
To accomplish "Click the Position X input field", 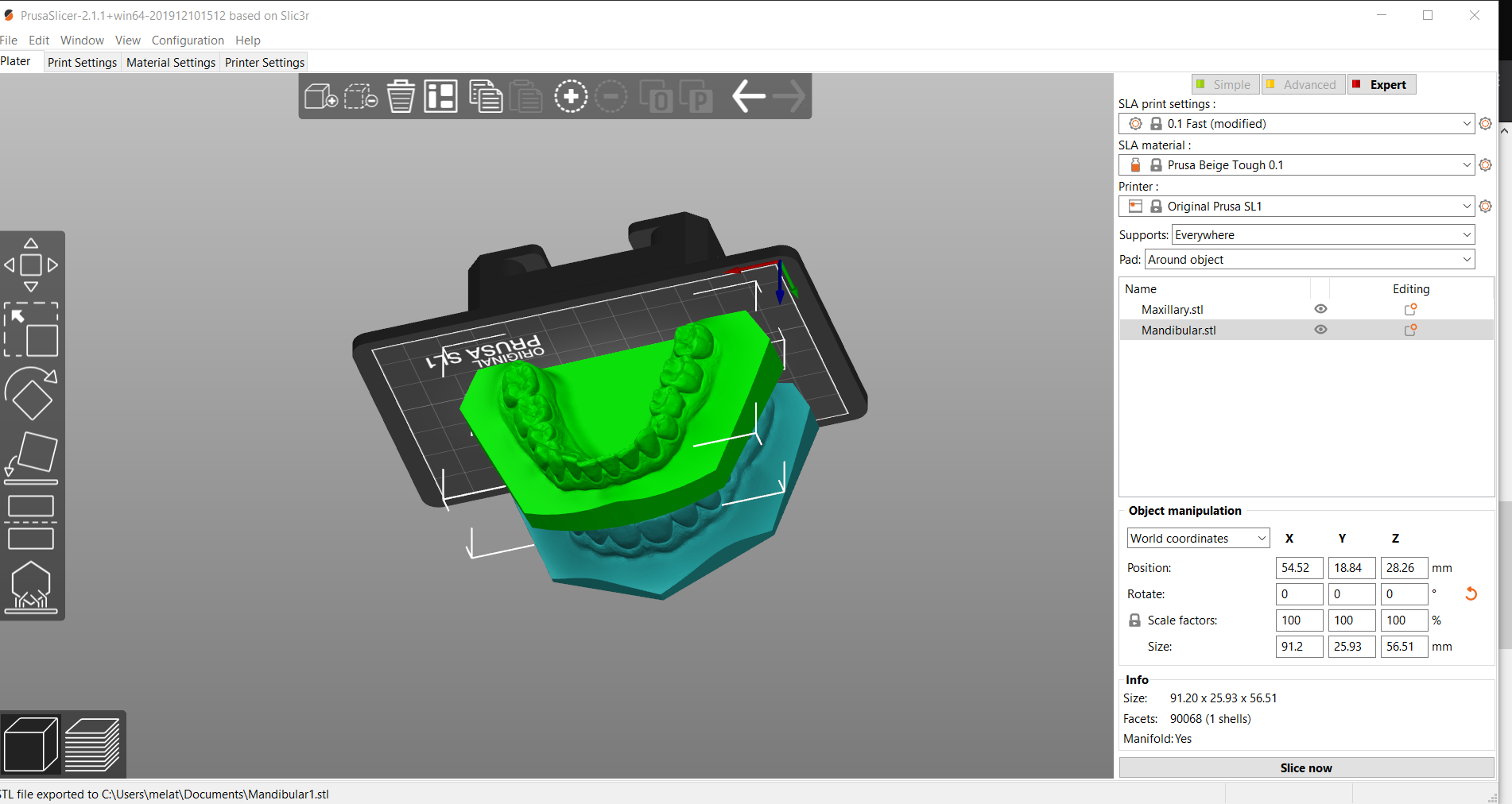I will (x=1299, y=568).
